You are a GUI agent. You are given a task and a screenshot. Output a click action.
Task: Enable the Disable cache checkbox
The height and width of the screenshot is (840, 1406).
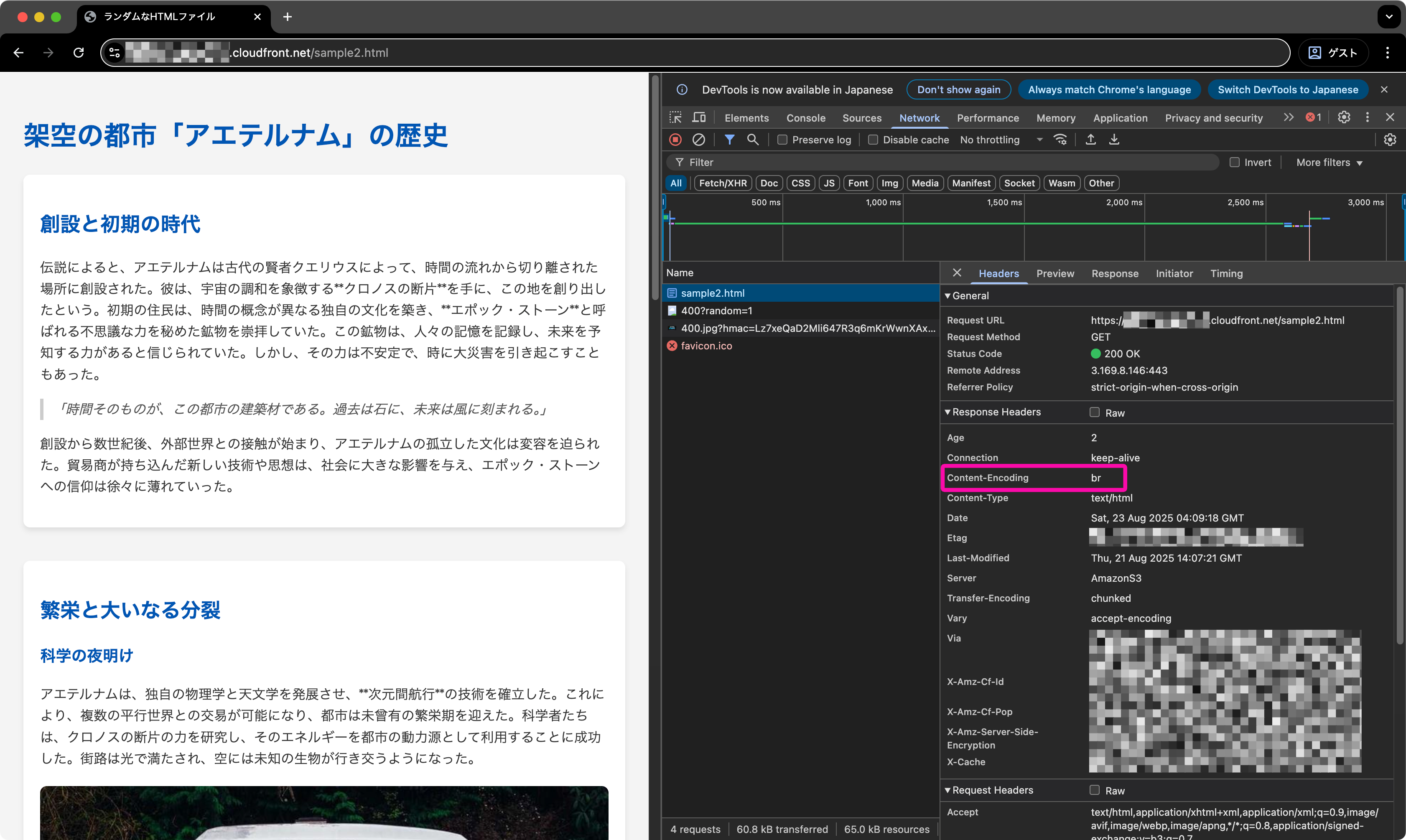click(873, 139)
